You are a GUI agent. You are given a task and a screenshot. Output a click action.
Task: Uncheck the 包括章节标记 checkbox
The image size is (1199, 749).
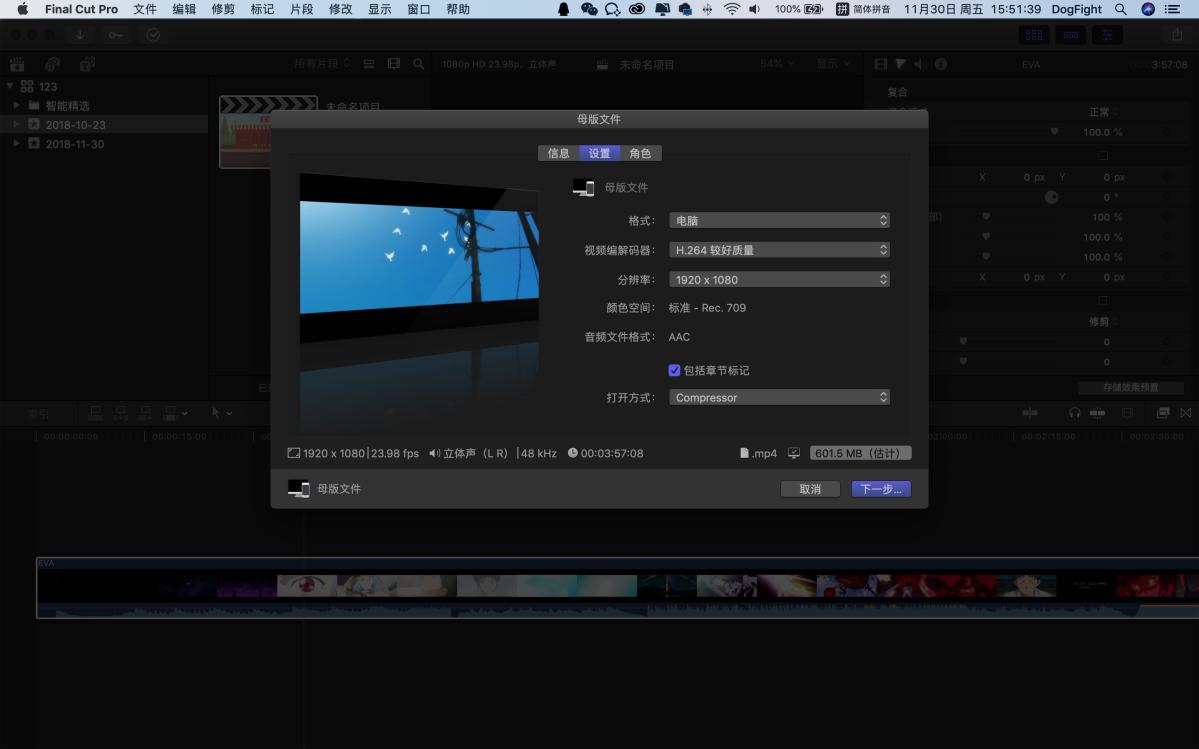(x=674, y=370)
